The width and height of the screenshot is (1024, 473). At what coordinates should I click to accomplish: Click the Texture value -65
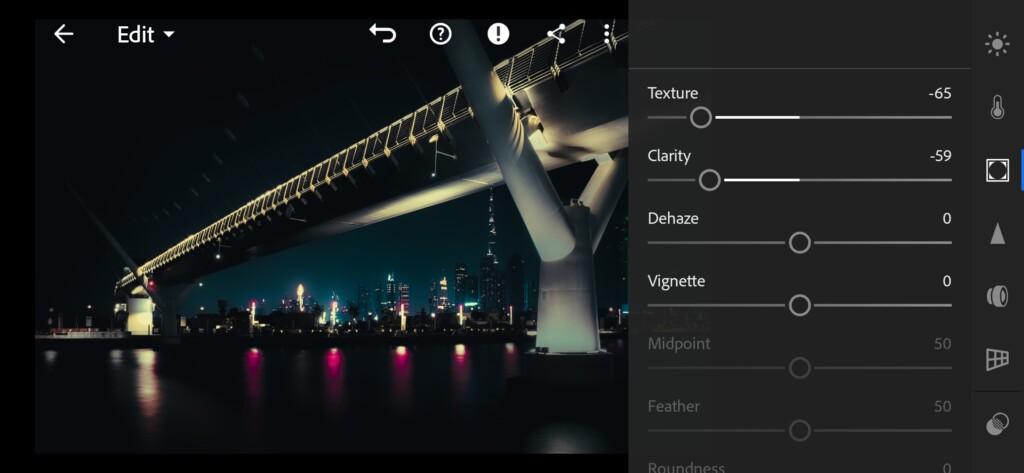(x=940, y=93)
